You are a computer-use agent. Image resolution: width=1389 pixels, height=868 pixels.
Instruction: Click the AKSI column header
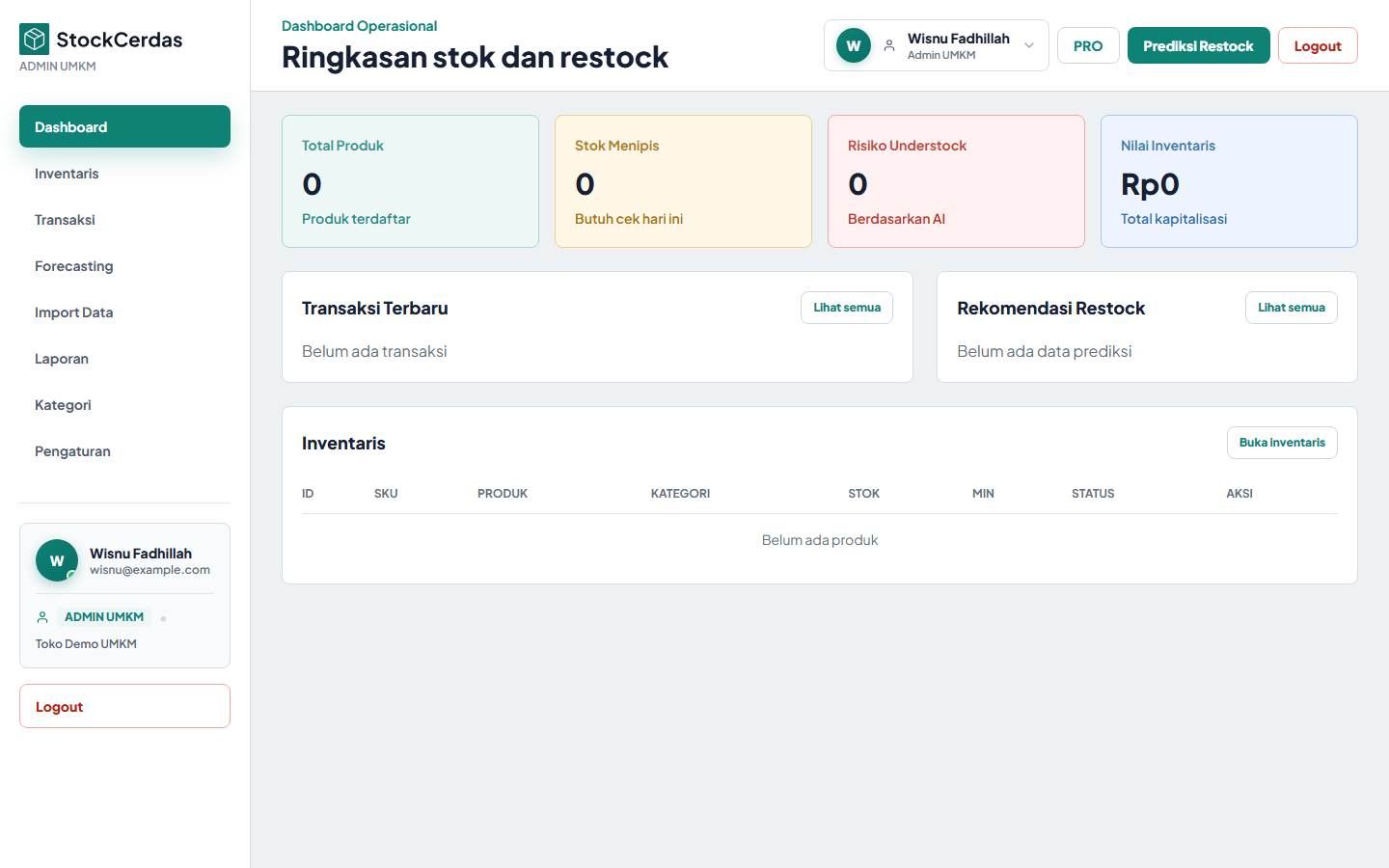point(1239,494)
